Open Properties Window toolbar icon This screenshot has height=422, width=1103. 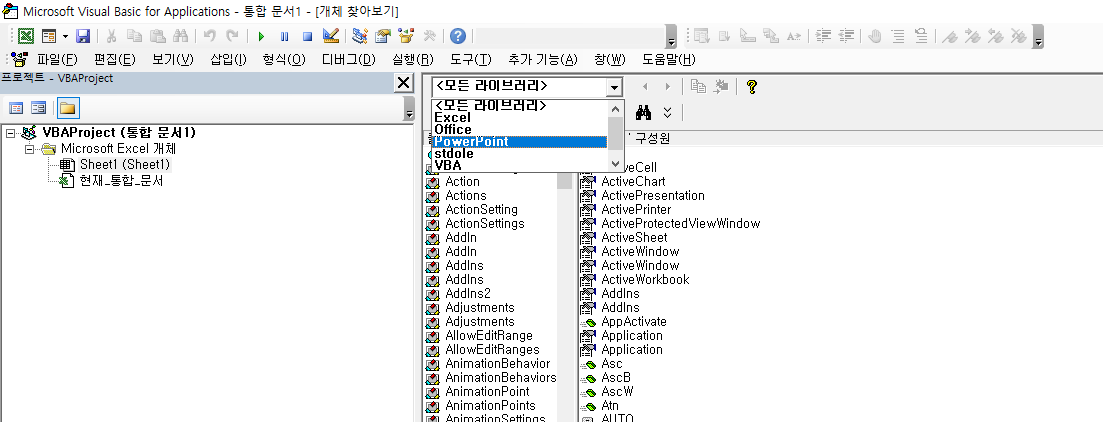tap(383, 36)
